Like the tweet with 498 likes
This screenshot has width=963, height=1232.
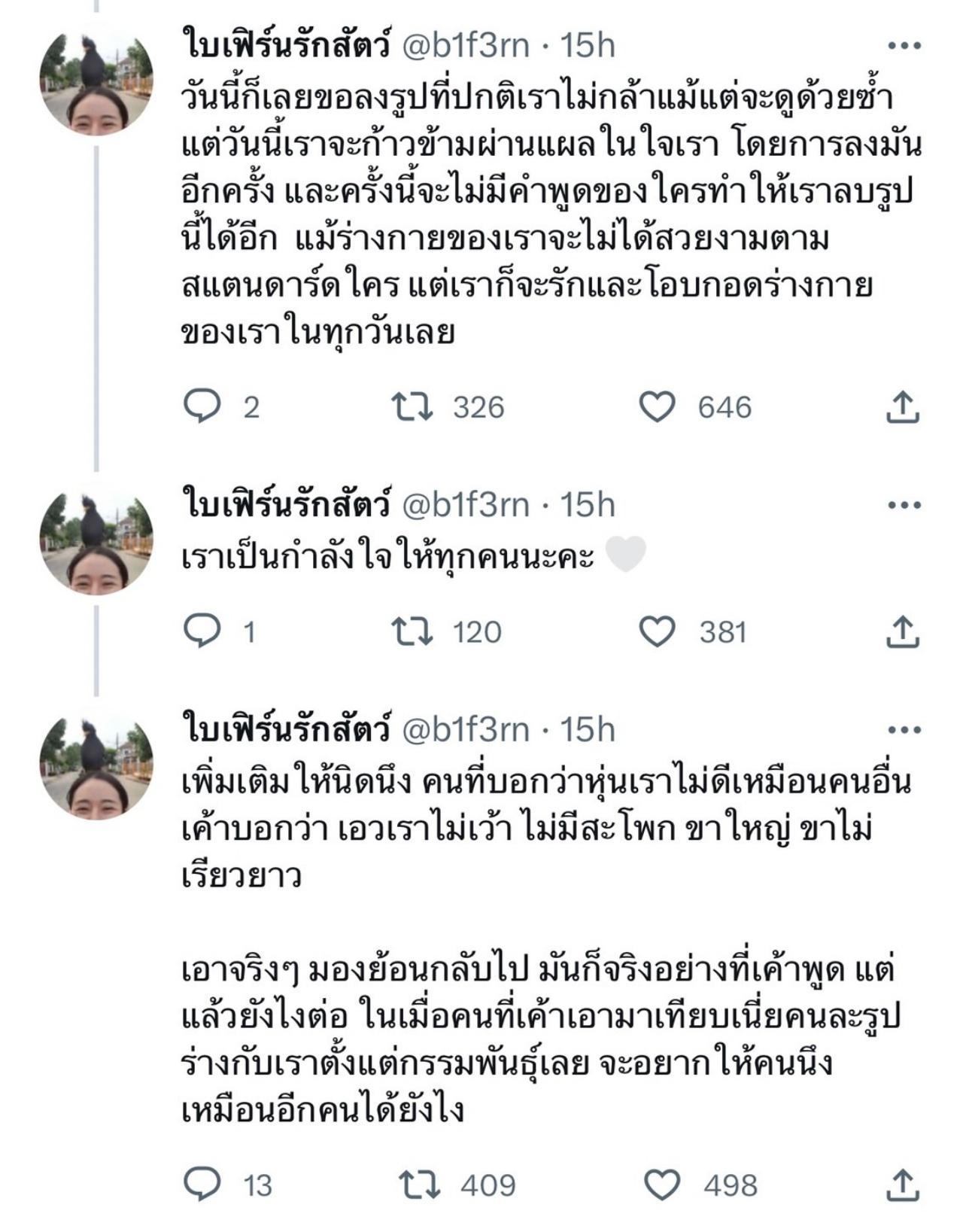click(663, 1185)
